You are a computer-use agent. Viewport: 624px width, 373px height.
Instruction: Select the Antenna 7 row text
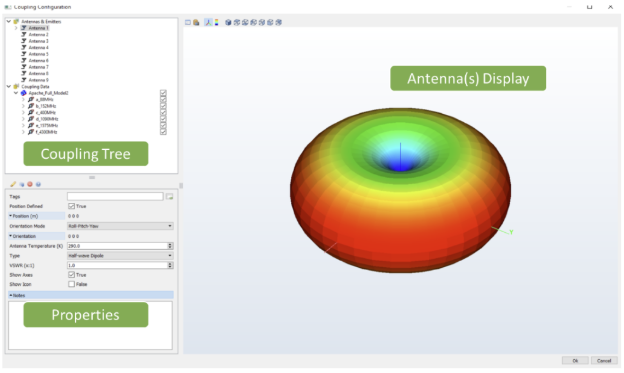click(x=38, y=67)
